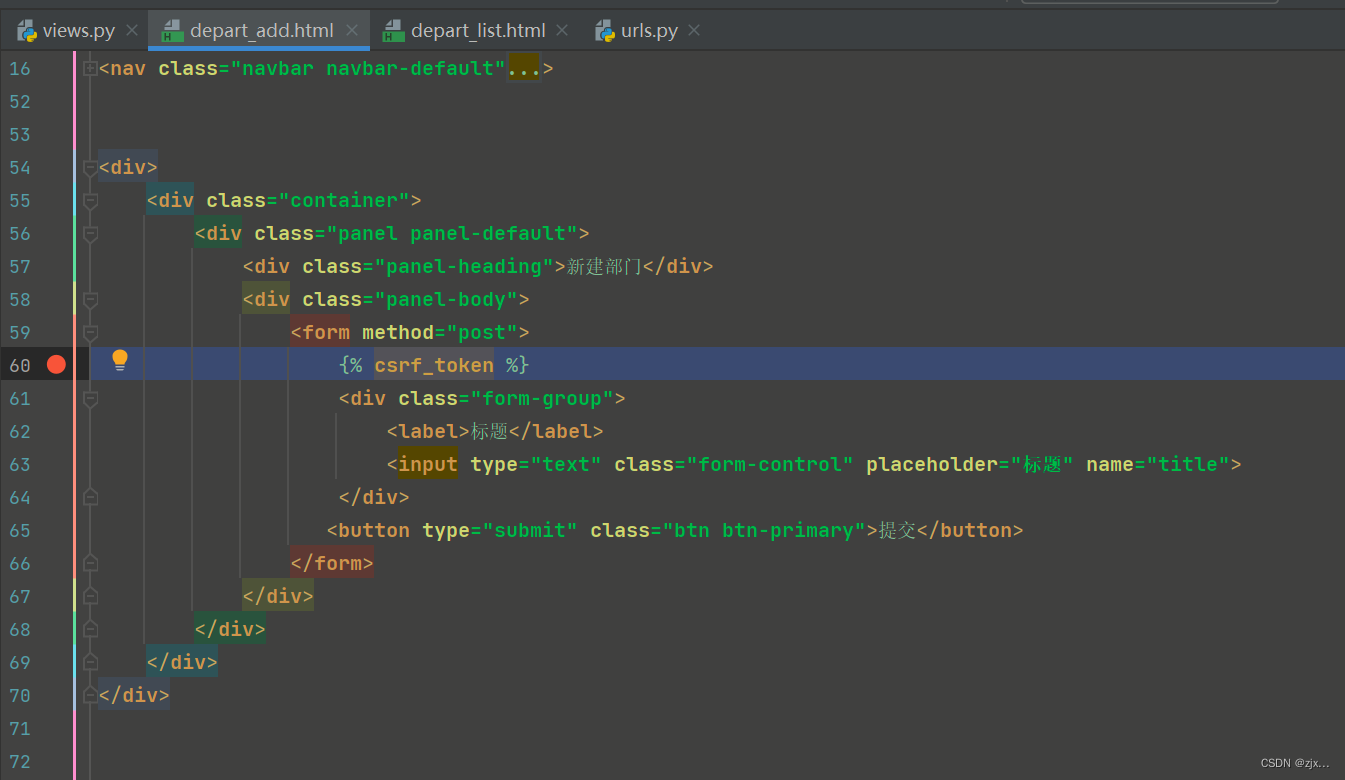Screen dimensions: 1345x780
Task: Click the "post" method value
Action: (482, 332)
